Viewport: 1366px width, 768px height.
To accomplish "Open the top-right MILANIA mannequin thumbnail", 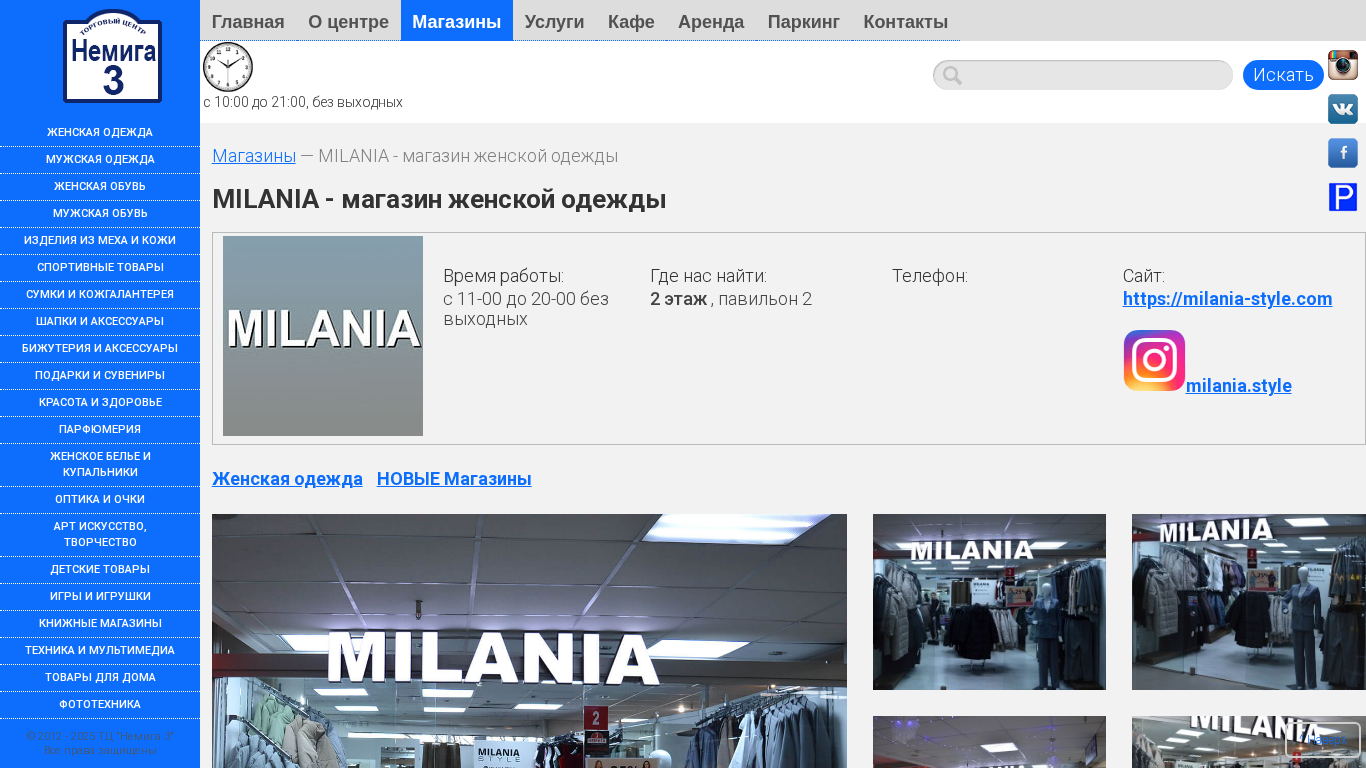I will (1249, 602).
